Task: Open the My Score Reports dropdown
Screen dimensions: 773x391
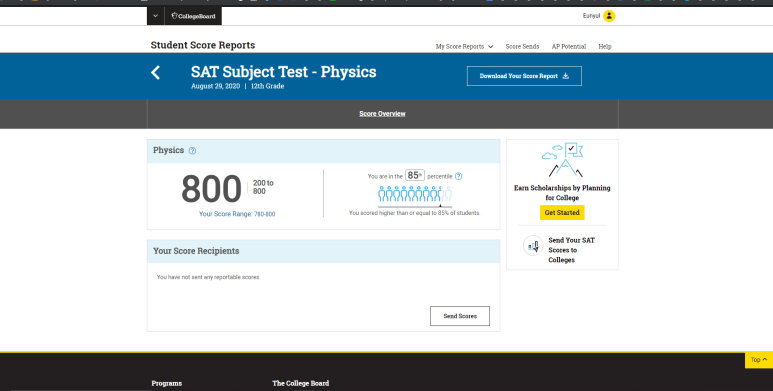Action: (x=464, y=46)
